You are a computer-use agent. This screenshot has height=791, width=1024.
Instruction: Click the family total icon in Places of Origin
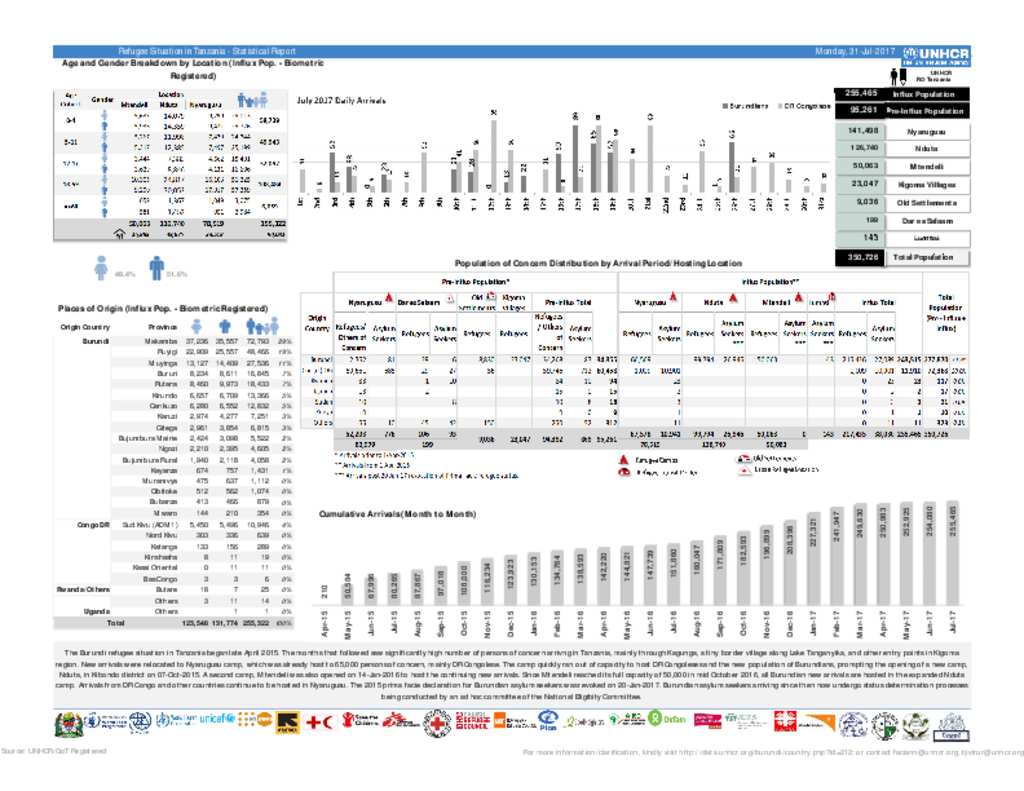click(262, 326)
